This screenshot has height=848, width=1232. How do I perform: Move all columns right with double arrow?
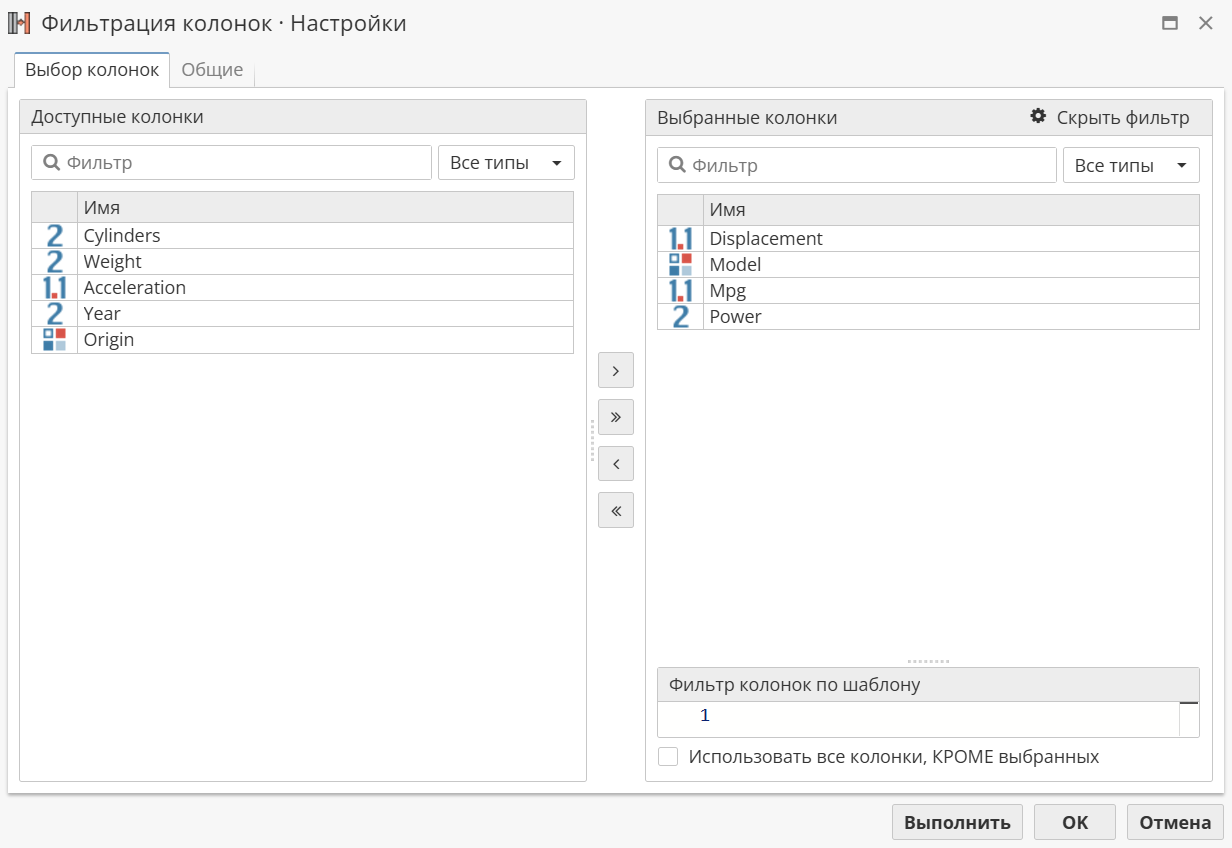[615, 417]
